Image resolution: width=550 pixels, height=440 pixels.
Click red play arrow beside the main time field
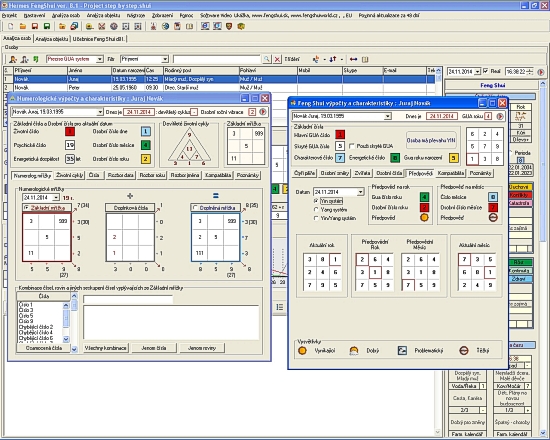pyautogui.click(x=541, y=72)
